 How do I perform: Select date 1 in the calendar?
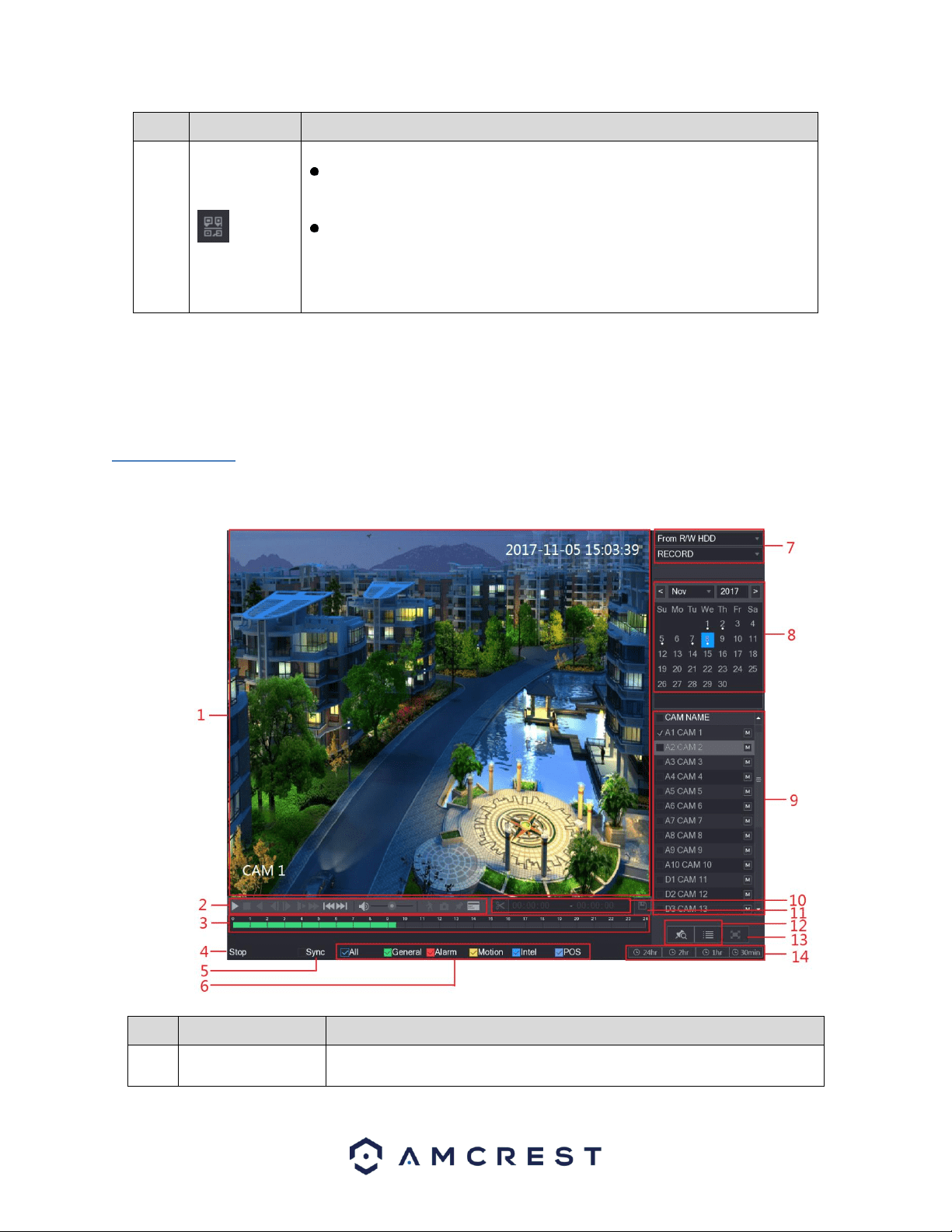click(707, 624)
